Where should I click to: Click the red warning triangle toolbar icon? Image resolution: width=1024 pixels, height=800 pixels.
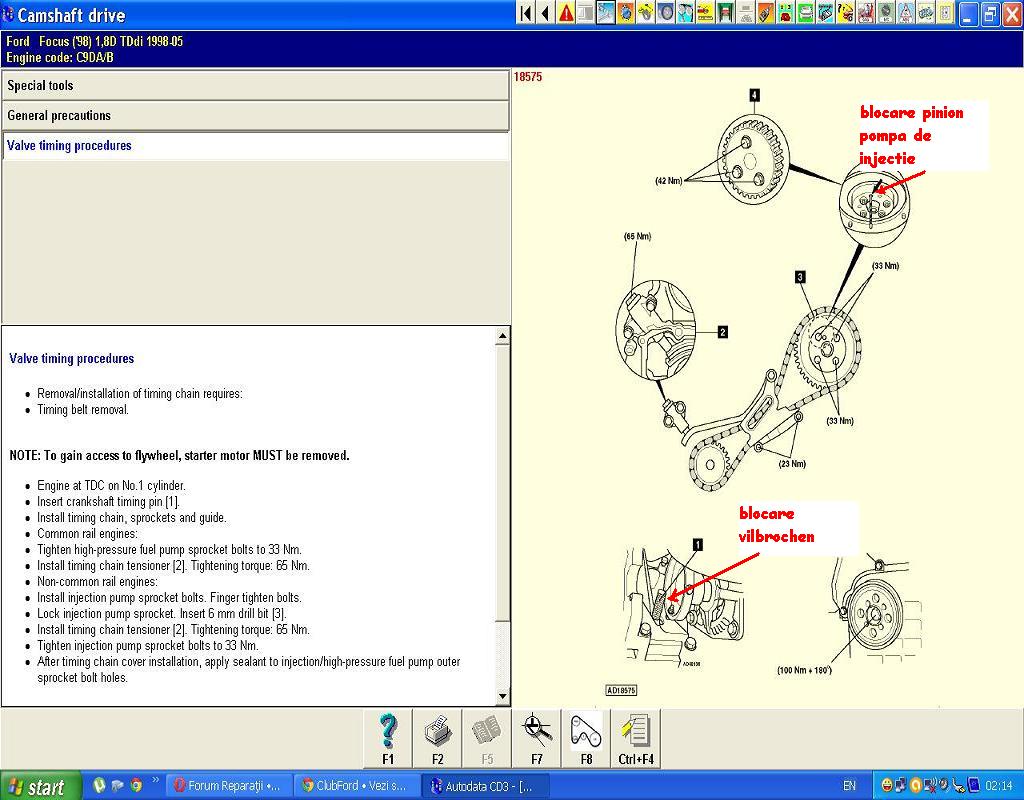(x=566, y=13)
